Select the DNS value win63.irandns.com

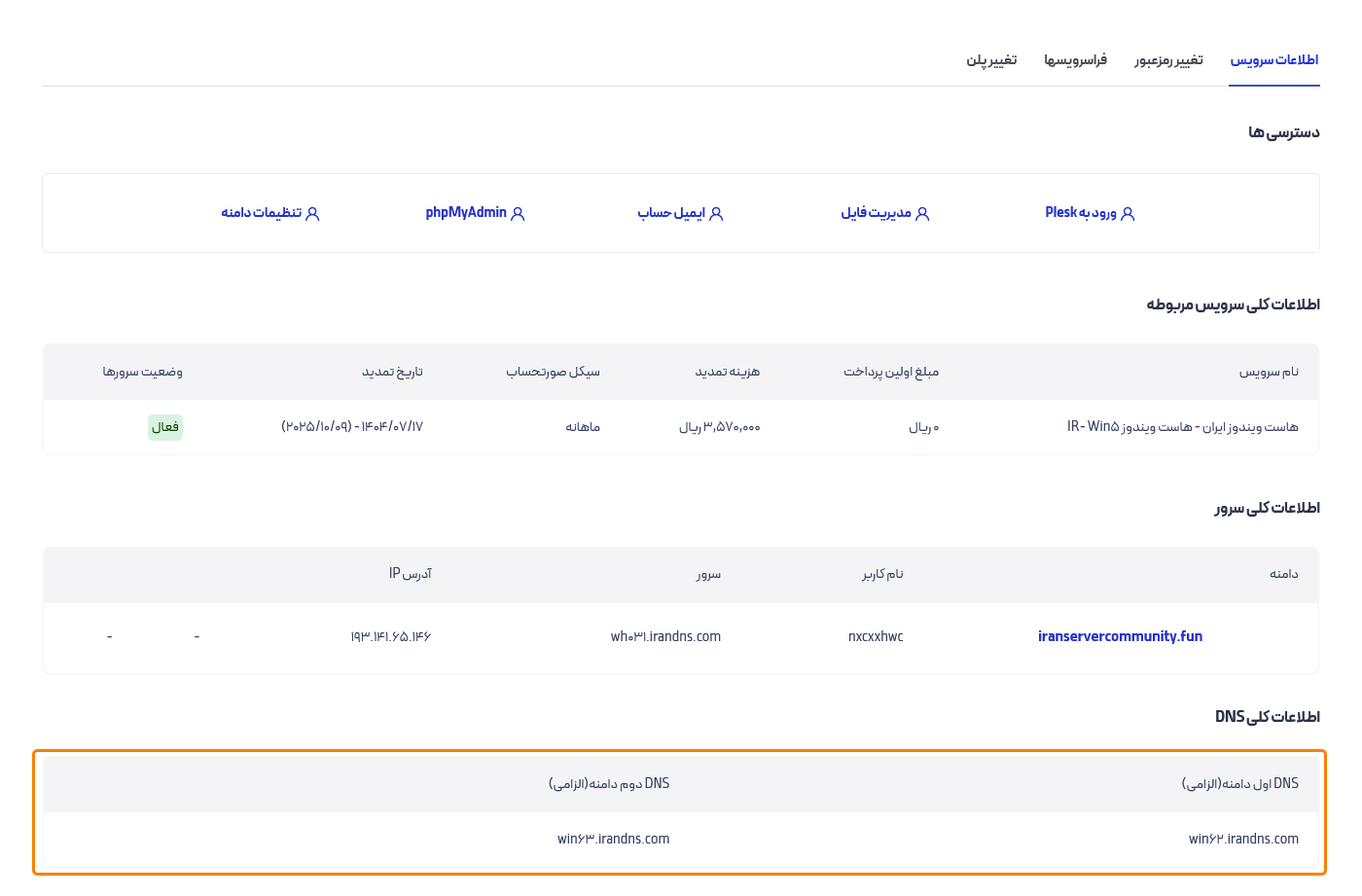tap(614, 839)
